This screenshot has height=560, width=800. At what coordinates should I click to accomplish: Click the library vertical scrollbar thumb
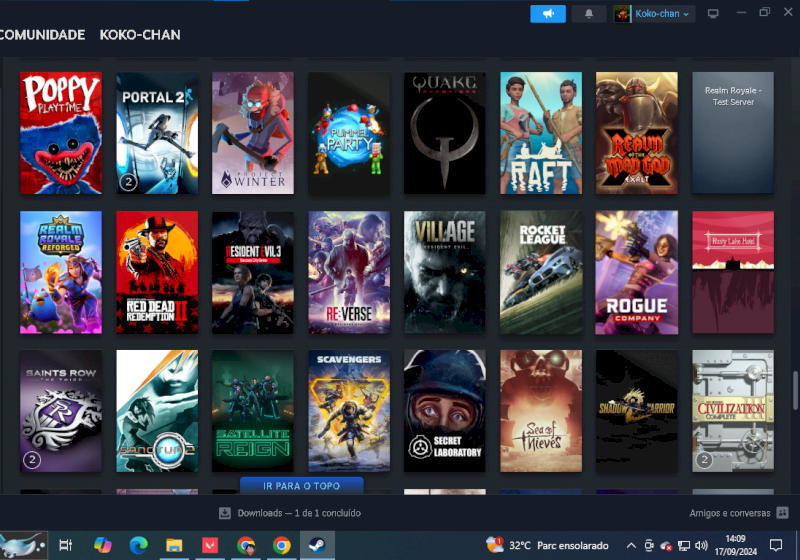(x=795, y=390)
